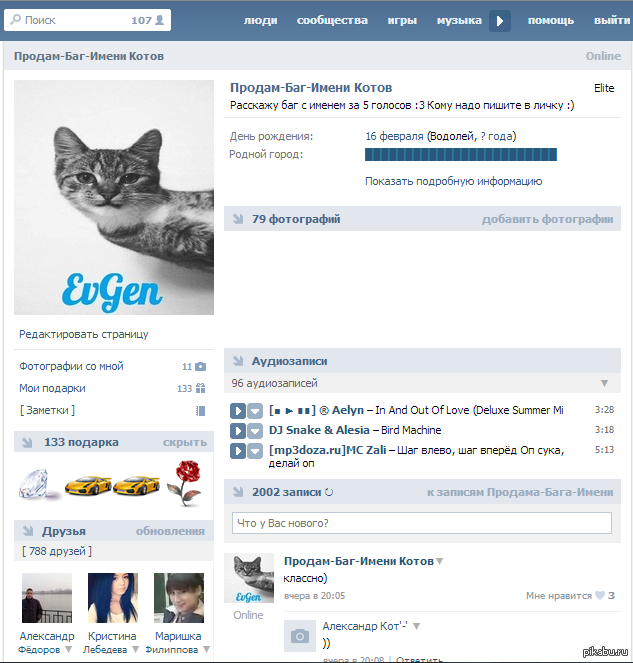Click the Мне нравится label on the post

[x=559, y=596]
